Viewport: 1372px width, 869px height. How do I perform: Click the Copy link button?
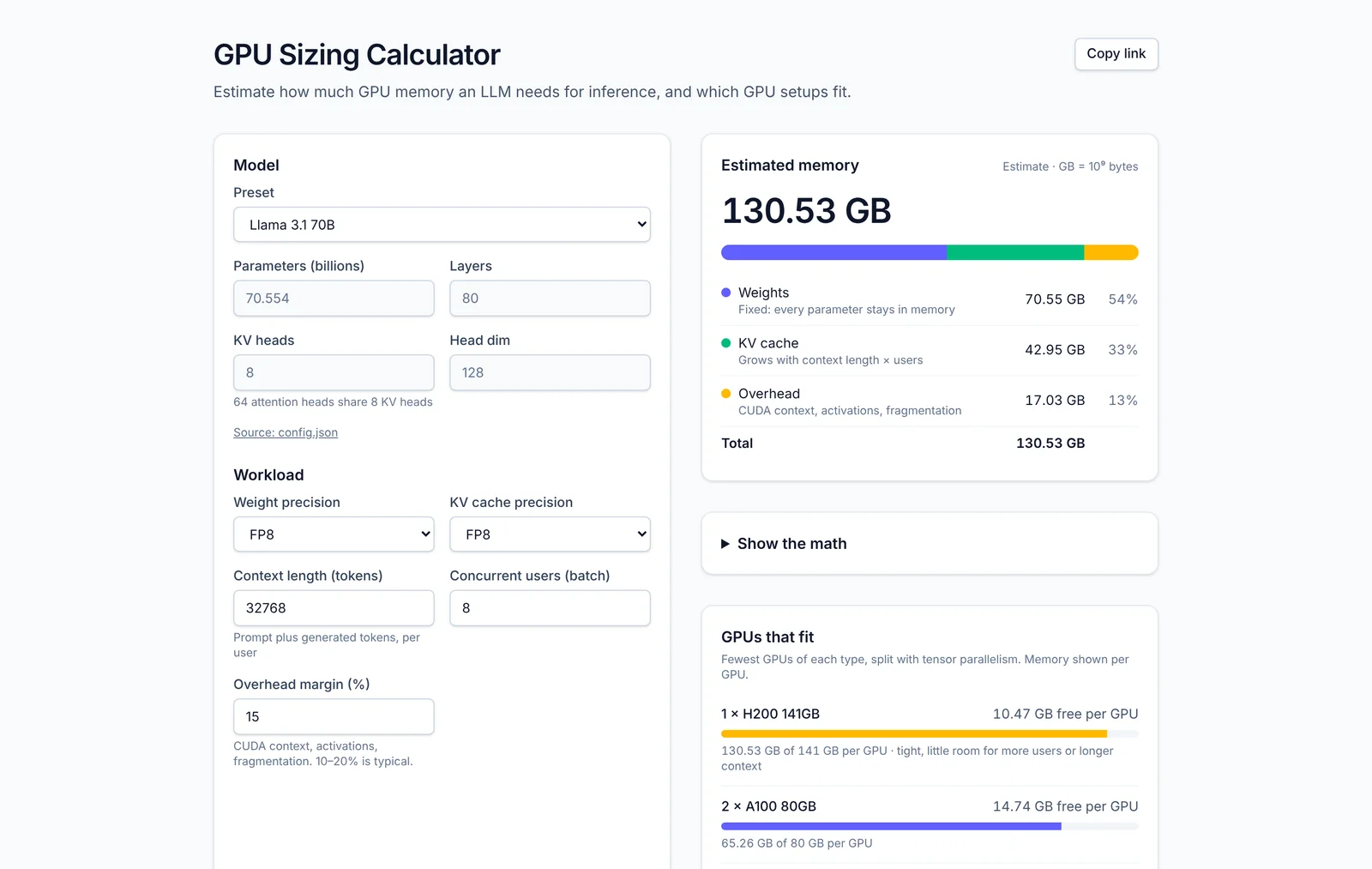1116,54
